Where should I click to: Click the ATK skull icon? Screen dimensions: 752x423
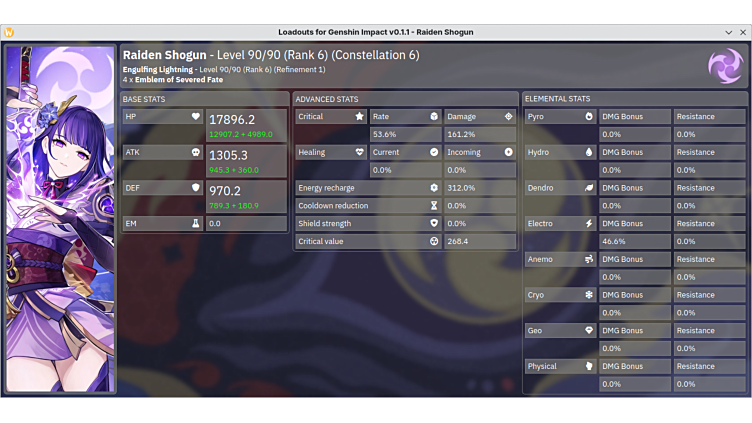pos(196,153)
